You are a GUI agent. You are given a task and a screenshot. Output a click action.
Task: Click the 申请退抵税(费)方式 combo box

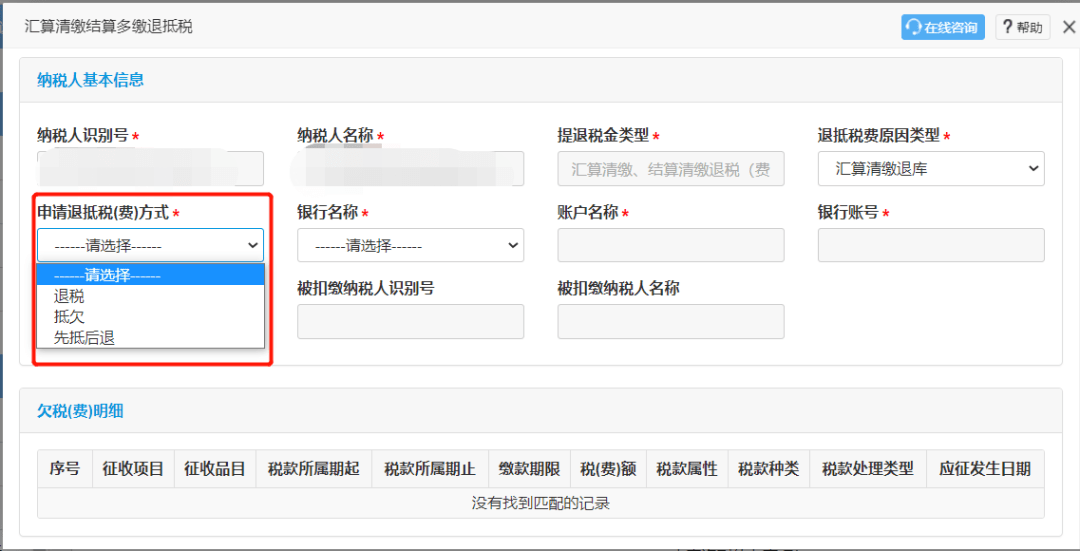point(150,245)
